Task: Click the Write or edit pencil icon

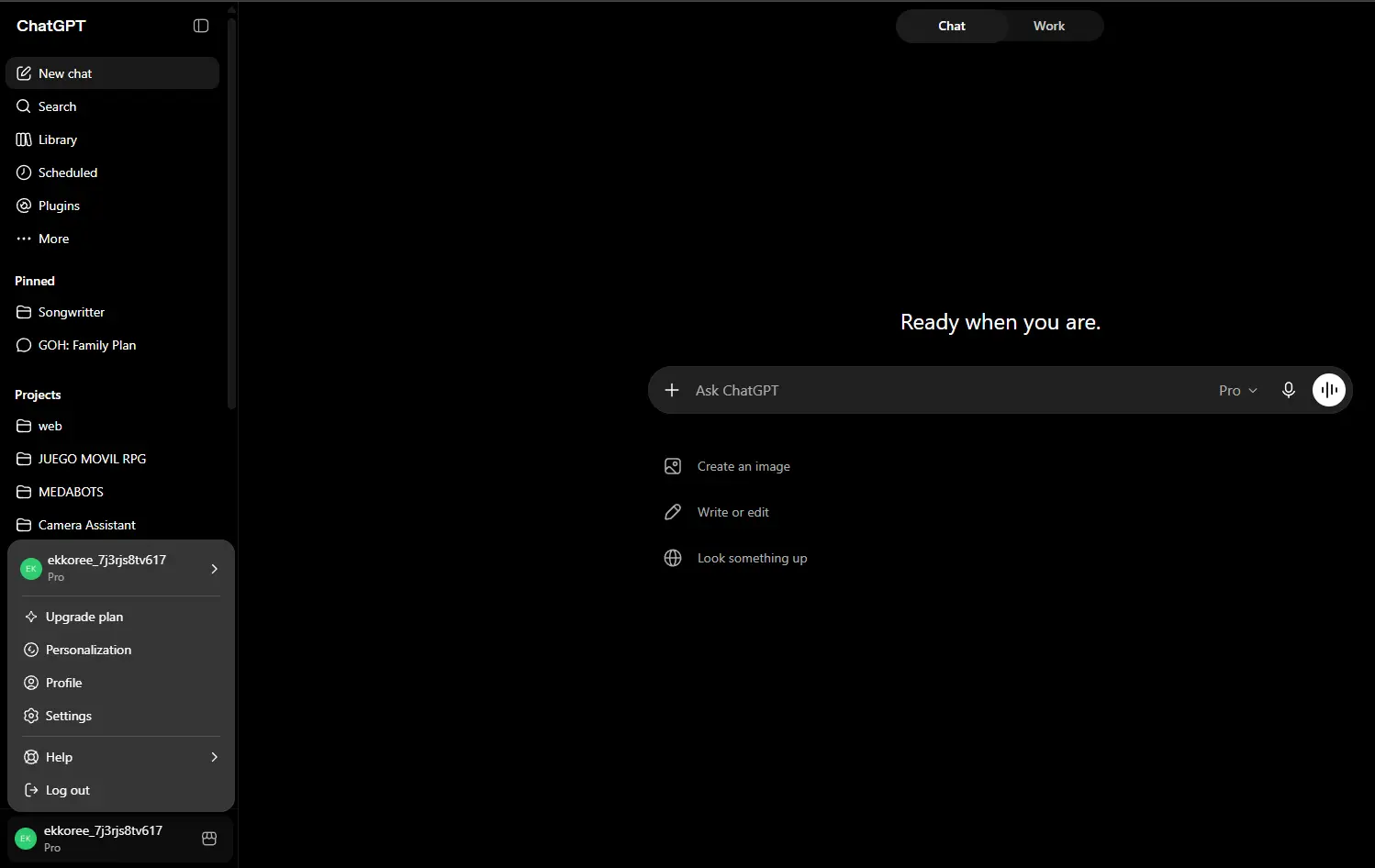Action: [x=673, y=512]
